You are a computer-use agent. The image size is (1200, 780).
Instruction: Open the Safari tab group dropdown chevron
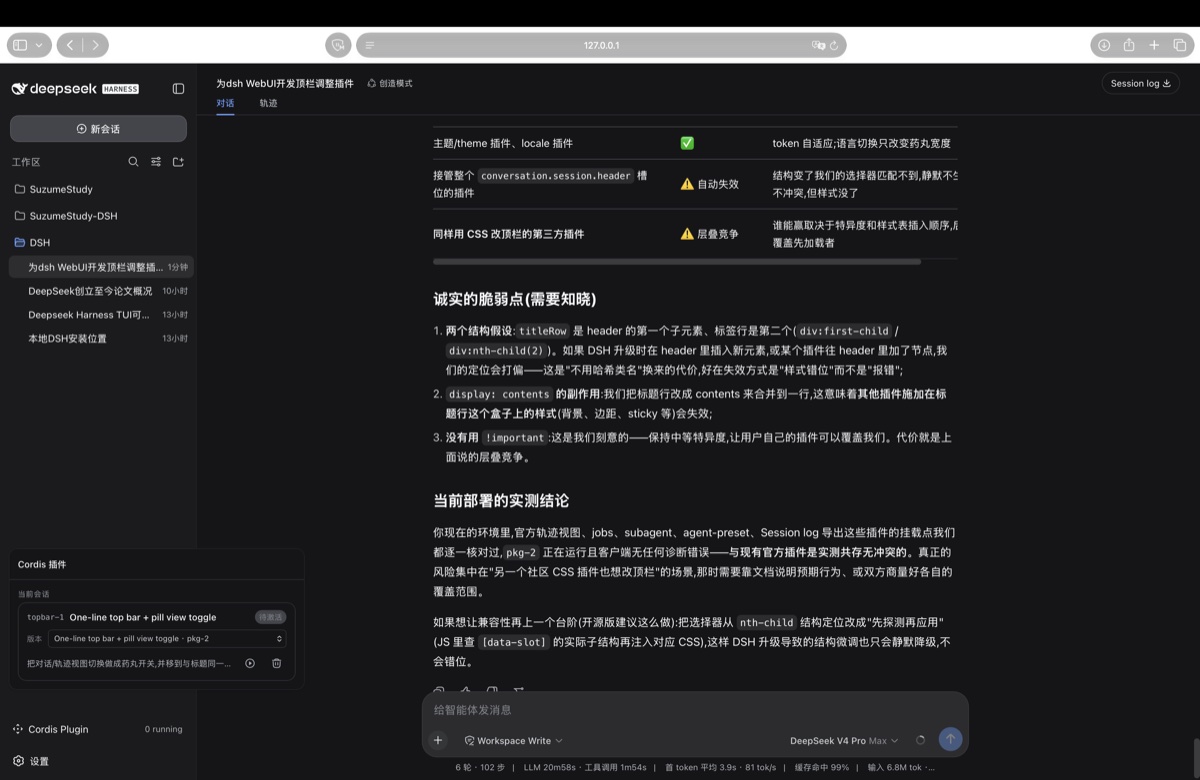(x=39, y=45)
